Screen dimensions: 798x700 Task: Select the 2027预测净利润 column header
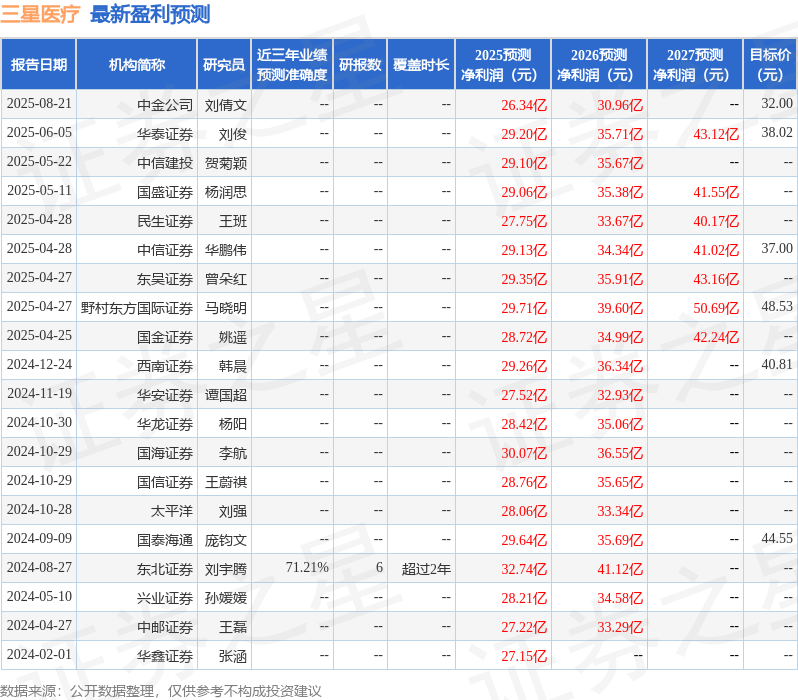695,65
